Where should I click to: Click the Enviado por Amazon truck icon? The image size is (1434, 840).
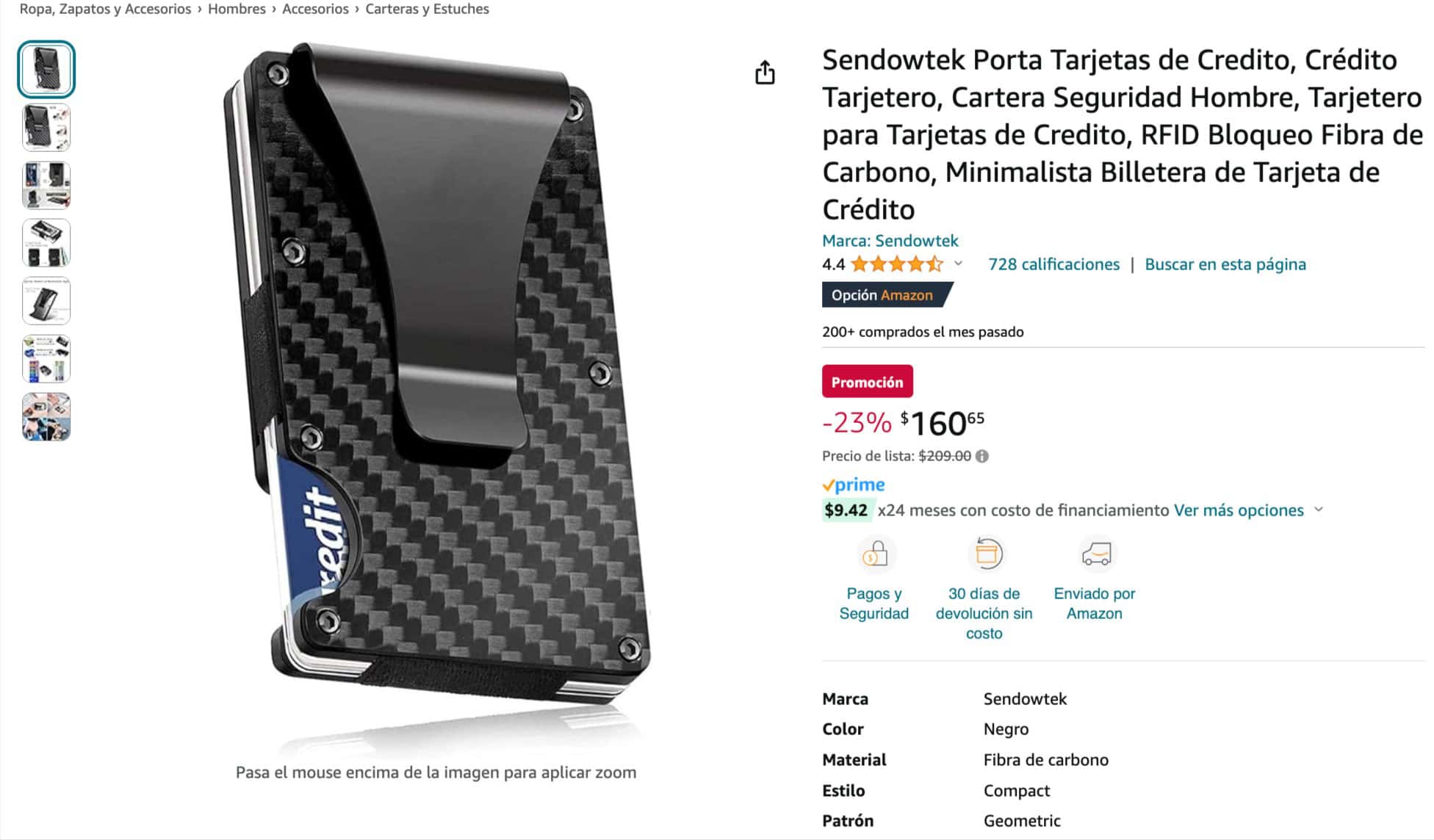1095,554
